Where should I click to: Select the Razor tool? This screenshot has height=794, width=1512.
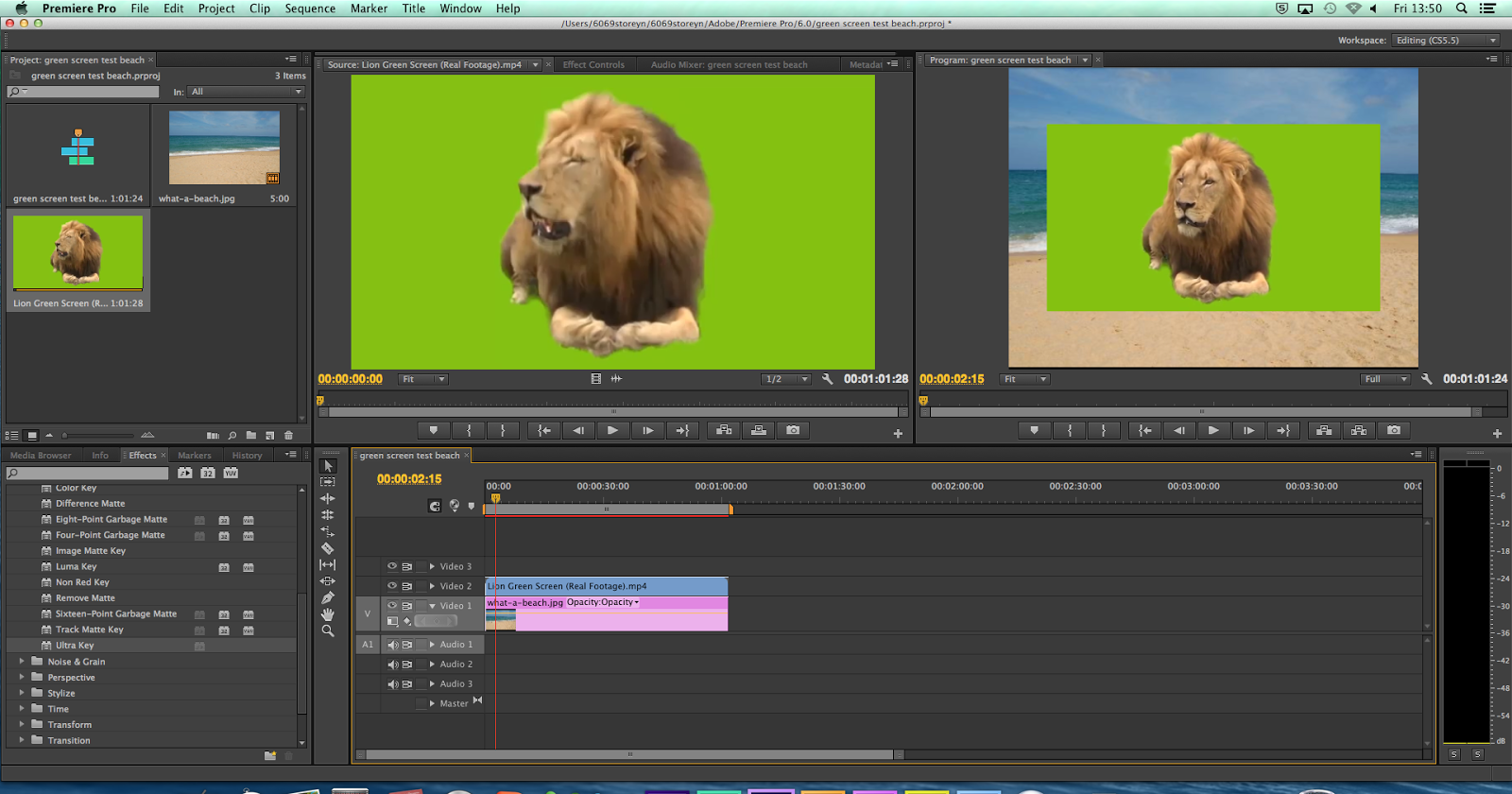[x=328, y=548]
